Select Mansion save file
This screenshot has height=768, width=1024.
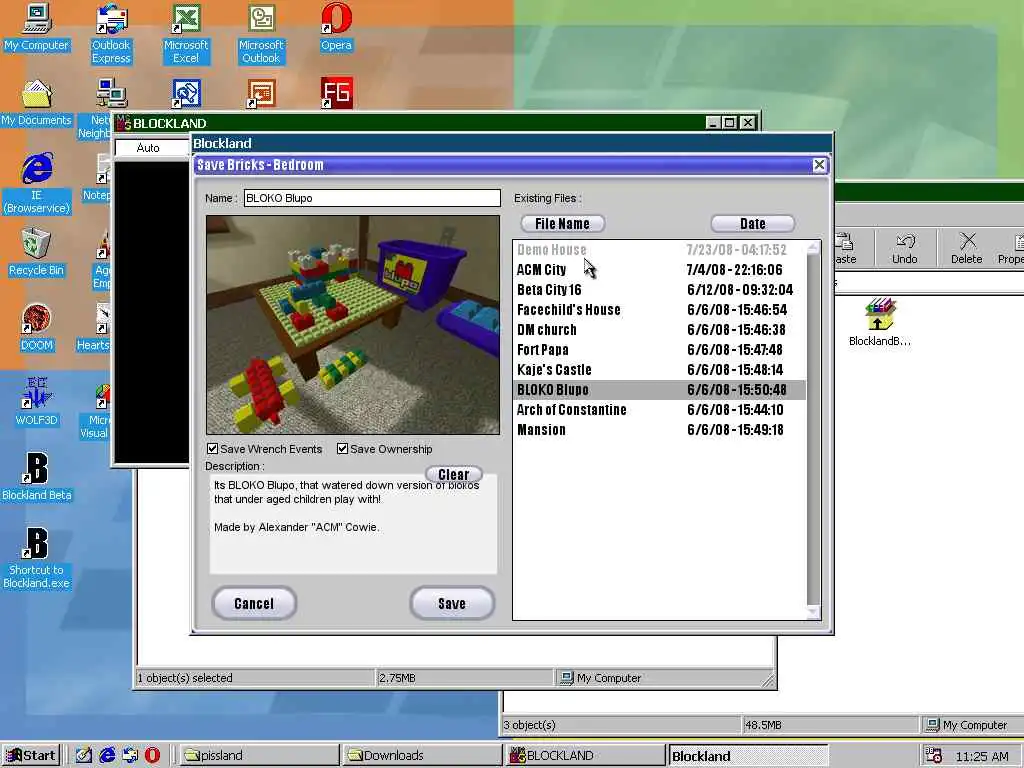[660, 430]
